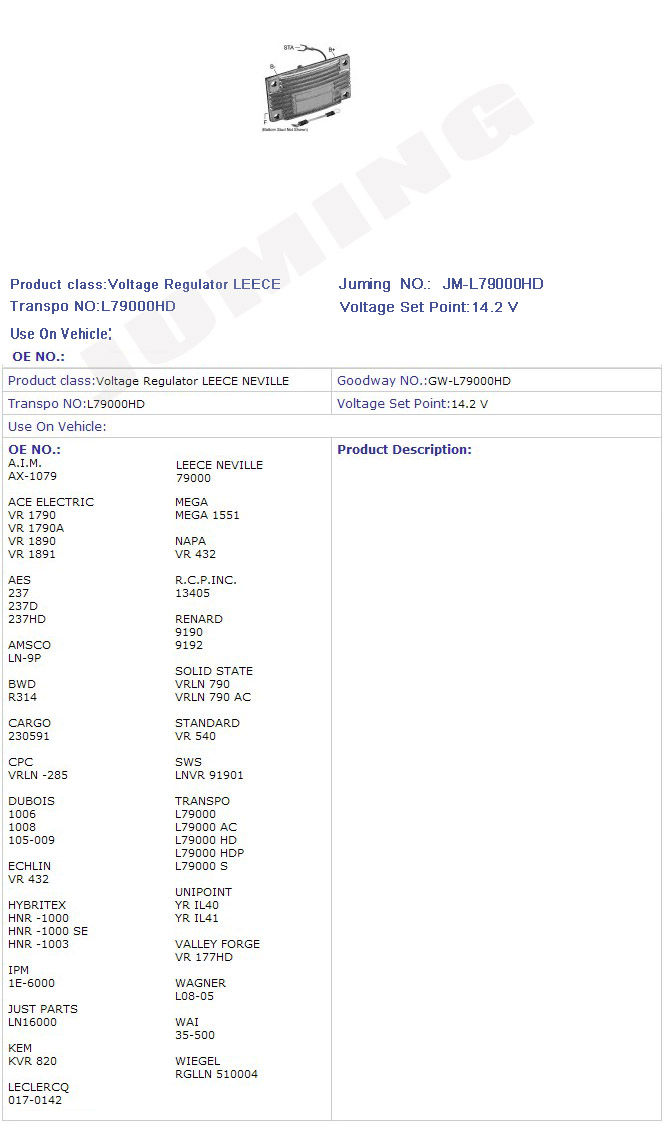Viewport: 668px width, 1124px height.
Task: Click the voltage regulator product image
Action: (307, 87)
